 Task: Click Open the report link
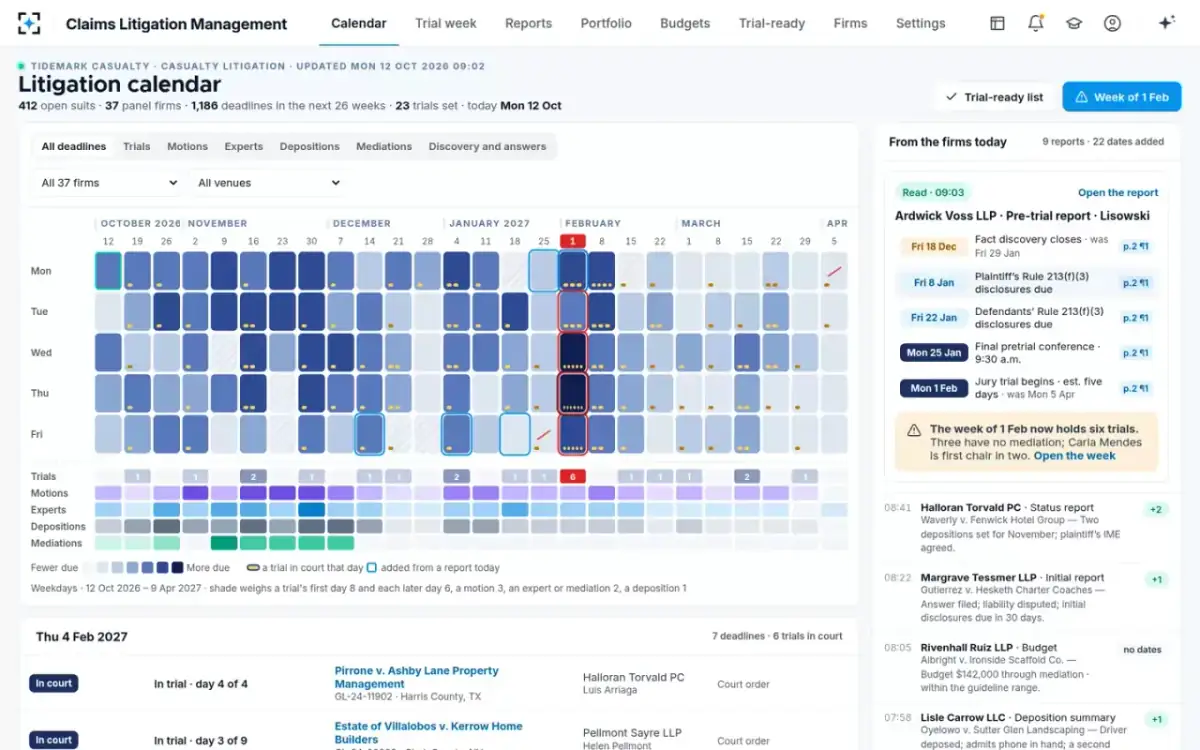1118,192
